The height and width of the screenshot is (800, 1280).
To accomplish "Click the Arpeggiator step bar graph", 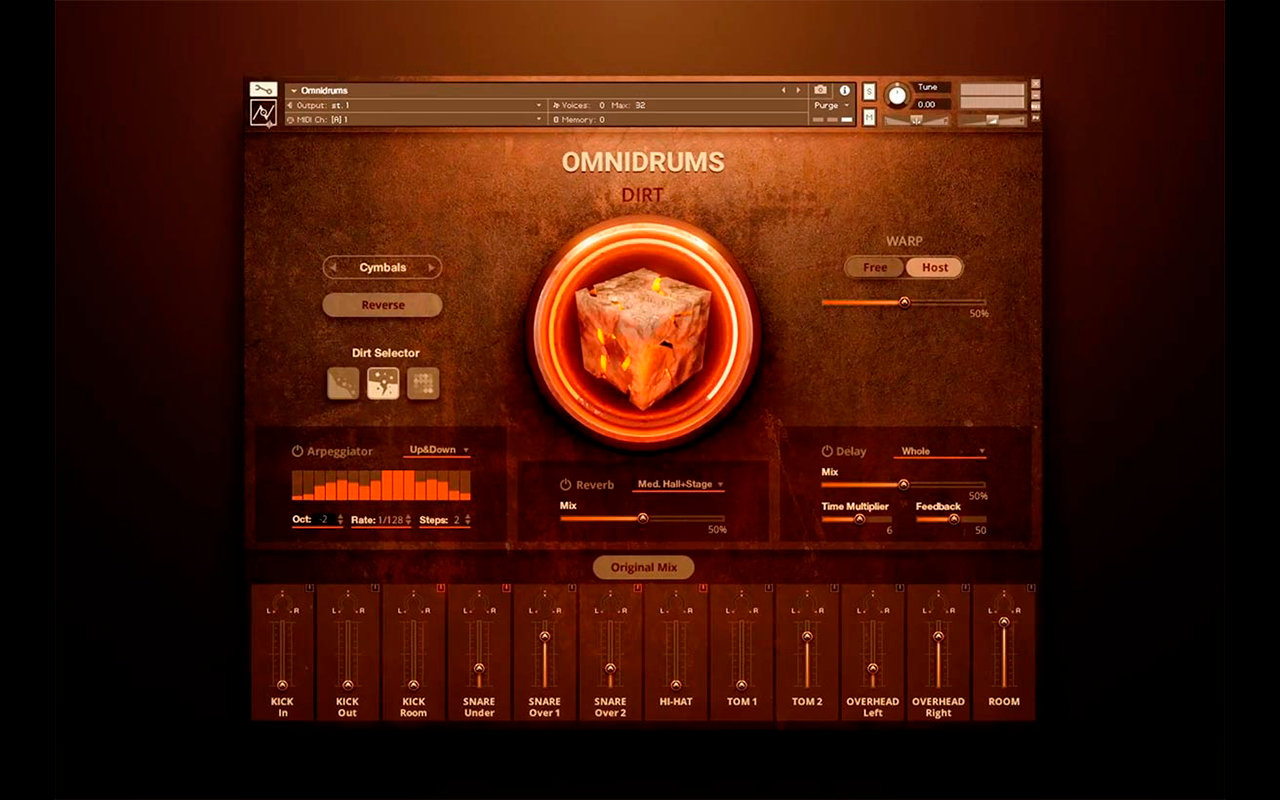I will click(x=381, y=485).
